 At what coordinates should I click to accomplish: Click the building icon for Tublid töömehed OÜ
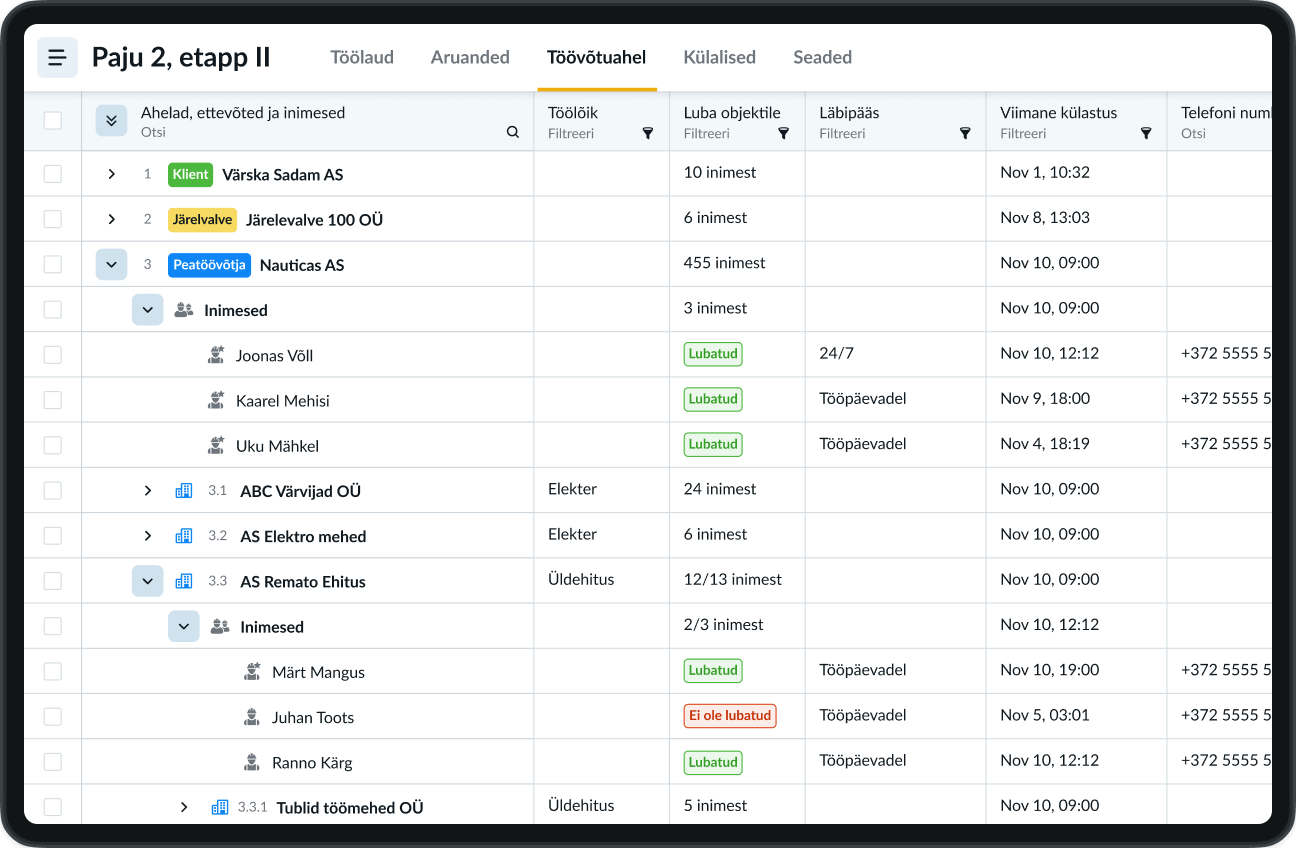(220, 807)
